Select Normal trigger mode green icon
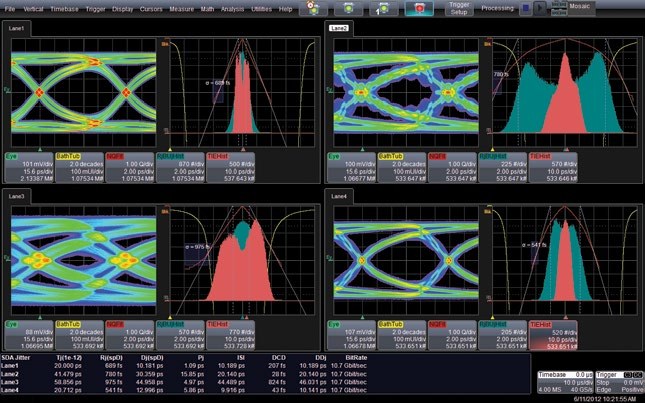 pyautogui.click(x=348, y=8)
